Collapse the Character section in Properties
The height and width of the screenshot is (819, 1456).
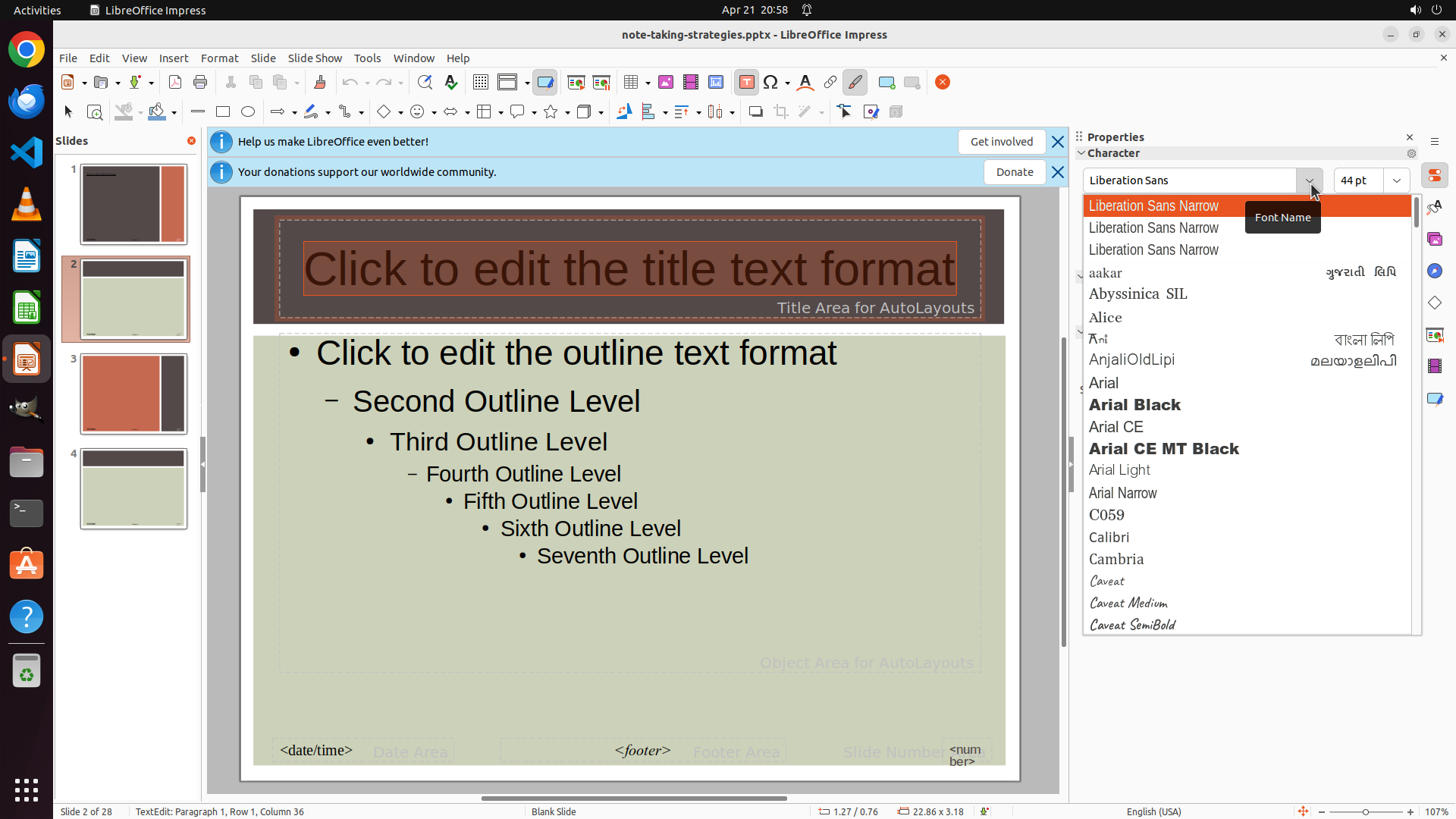pos(1081,153)
